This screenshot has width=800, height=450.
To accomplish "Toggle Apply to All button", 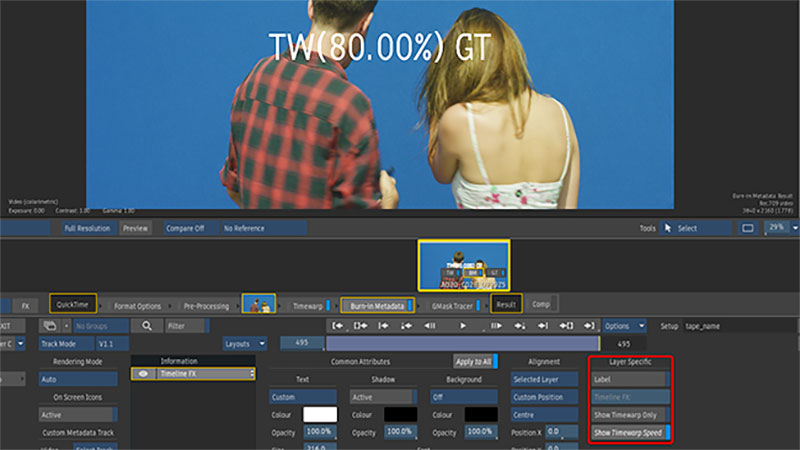I will [x=475, y=362].
